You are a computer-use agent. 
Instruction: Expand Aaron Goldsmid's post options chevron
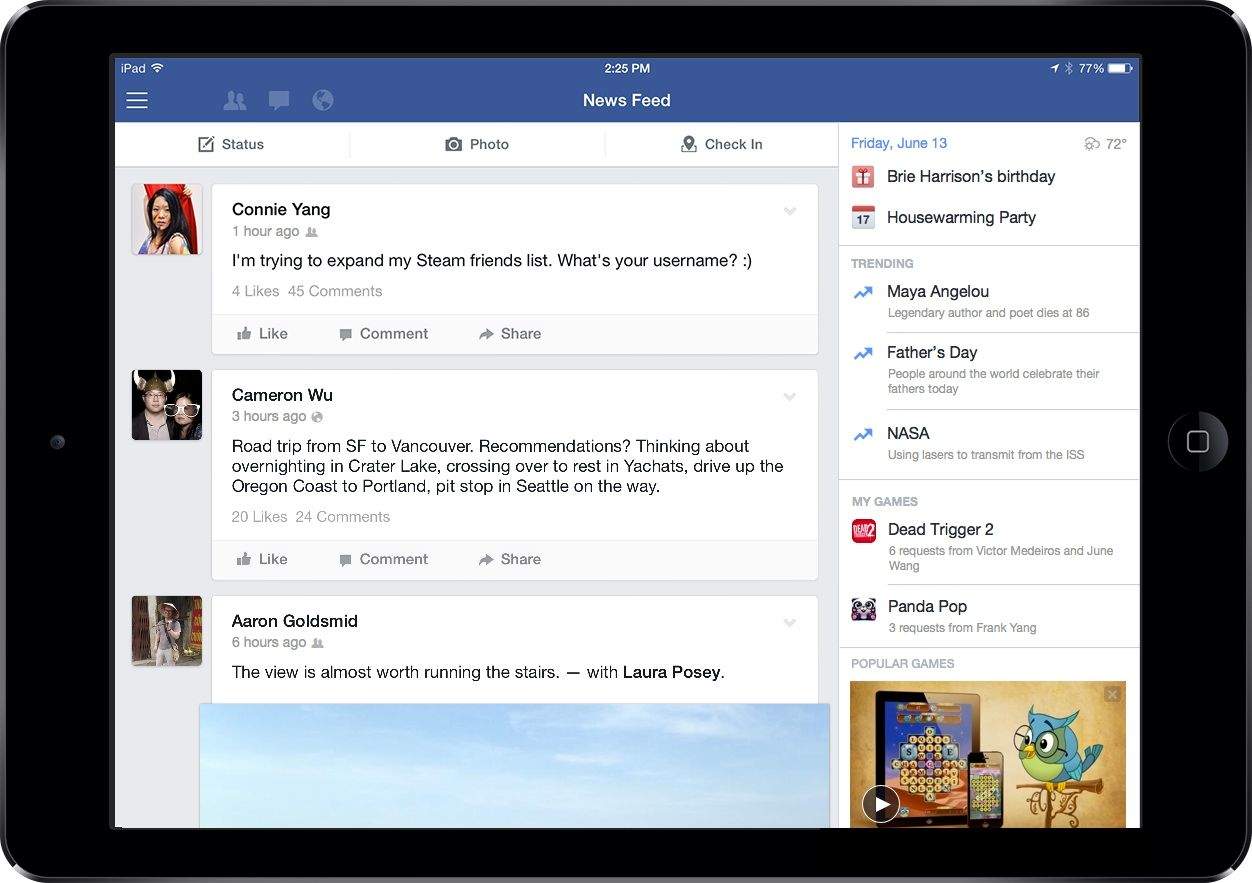click(x=790, y=622)
